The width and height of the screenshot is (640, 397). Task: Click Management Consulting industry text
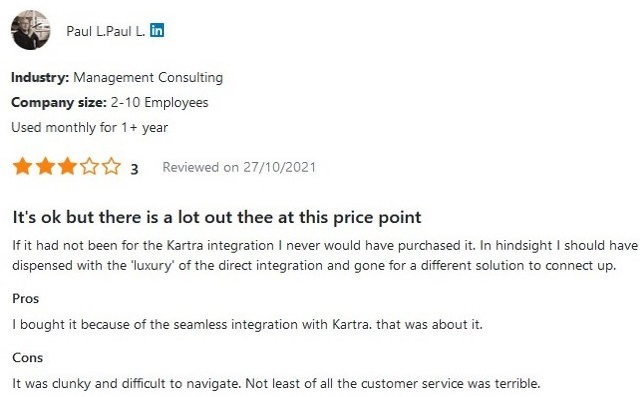[x=148, y=78]
